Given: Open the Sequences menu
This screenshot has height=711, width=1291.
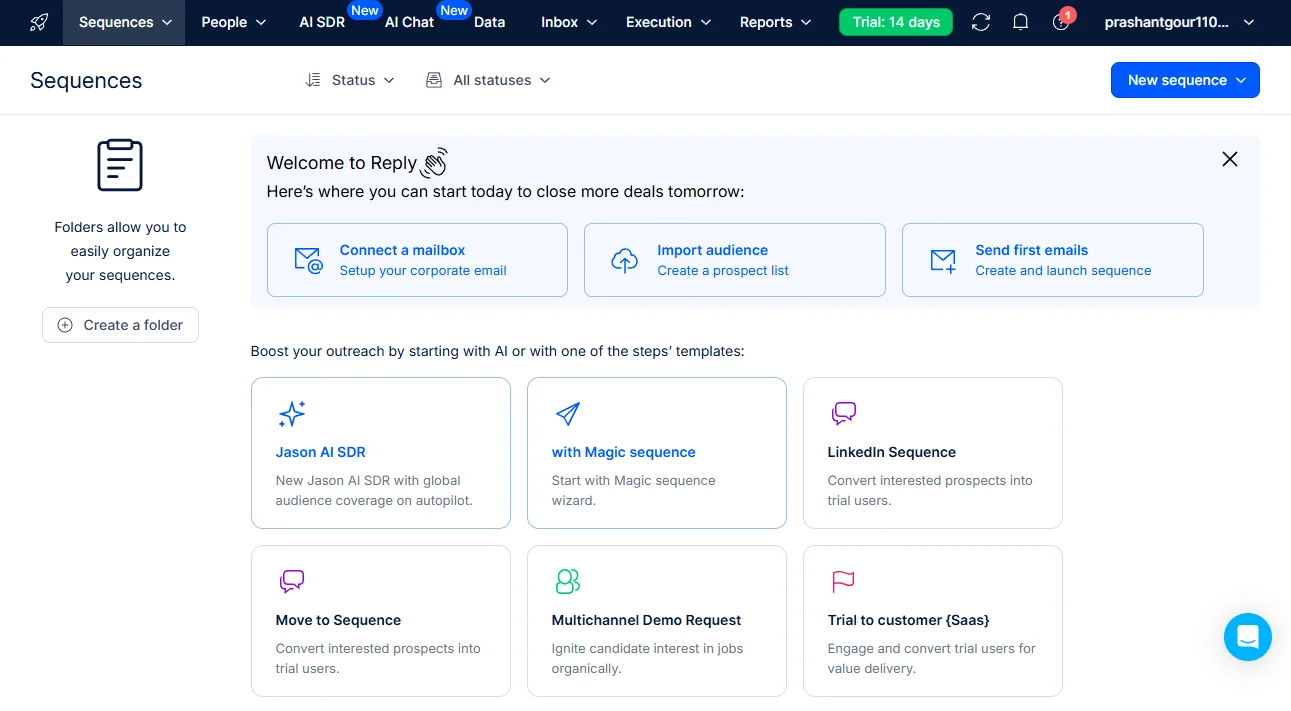Looking at the screenshot, I should [x=126, y=22].
